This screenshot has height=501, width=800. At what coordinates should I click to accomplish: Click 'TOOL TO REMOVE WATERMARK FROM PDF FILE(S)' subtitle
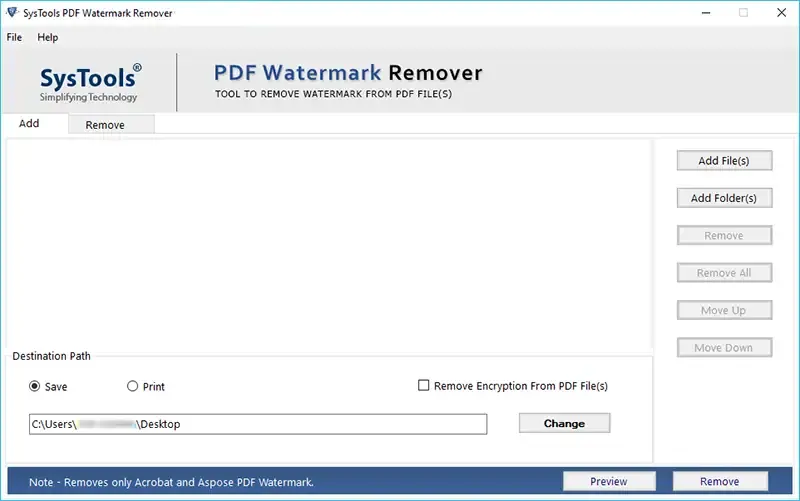333,94
